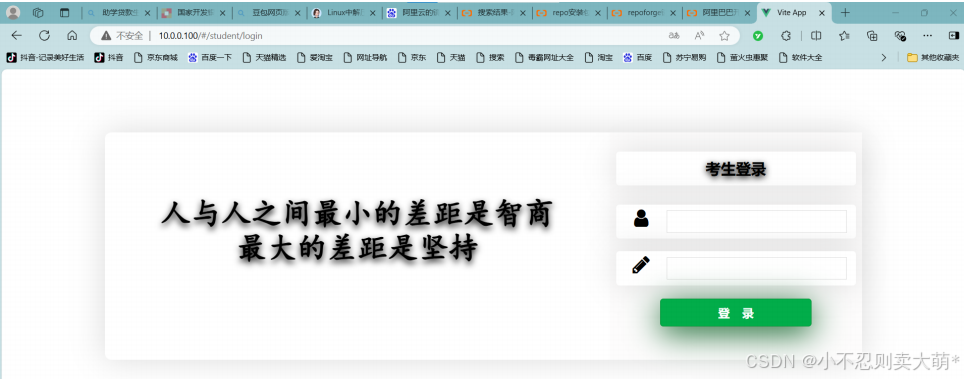This screenshot has height=379, width=964.
Task: Toggle the browser sidebar icon
Action: [954, 36]
